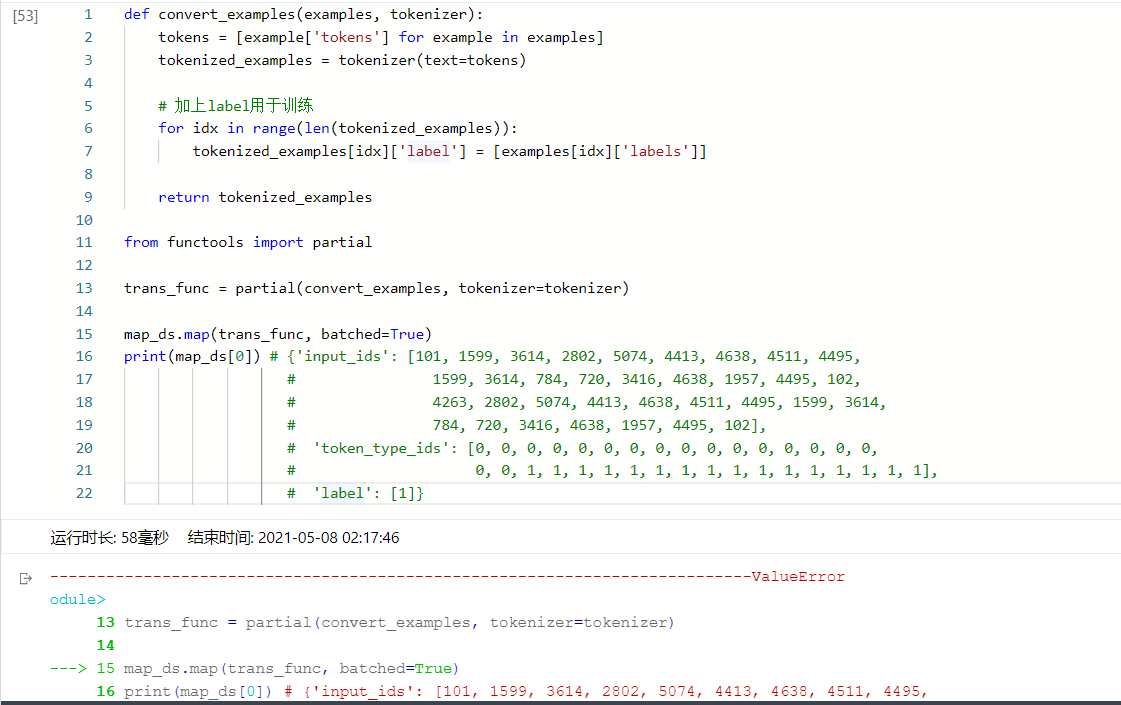The width and height of the screenshot is (1121, 705).
Task: Click the red 'ValueError' label in traceback
Action: click(x=798, y=576)
